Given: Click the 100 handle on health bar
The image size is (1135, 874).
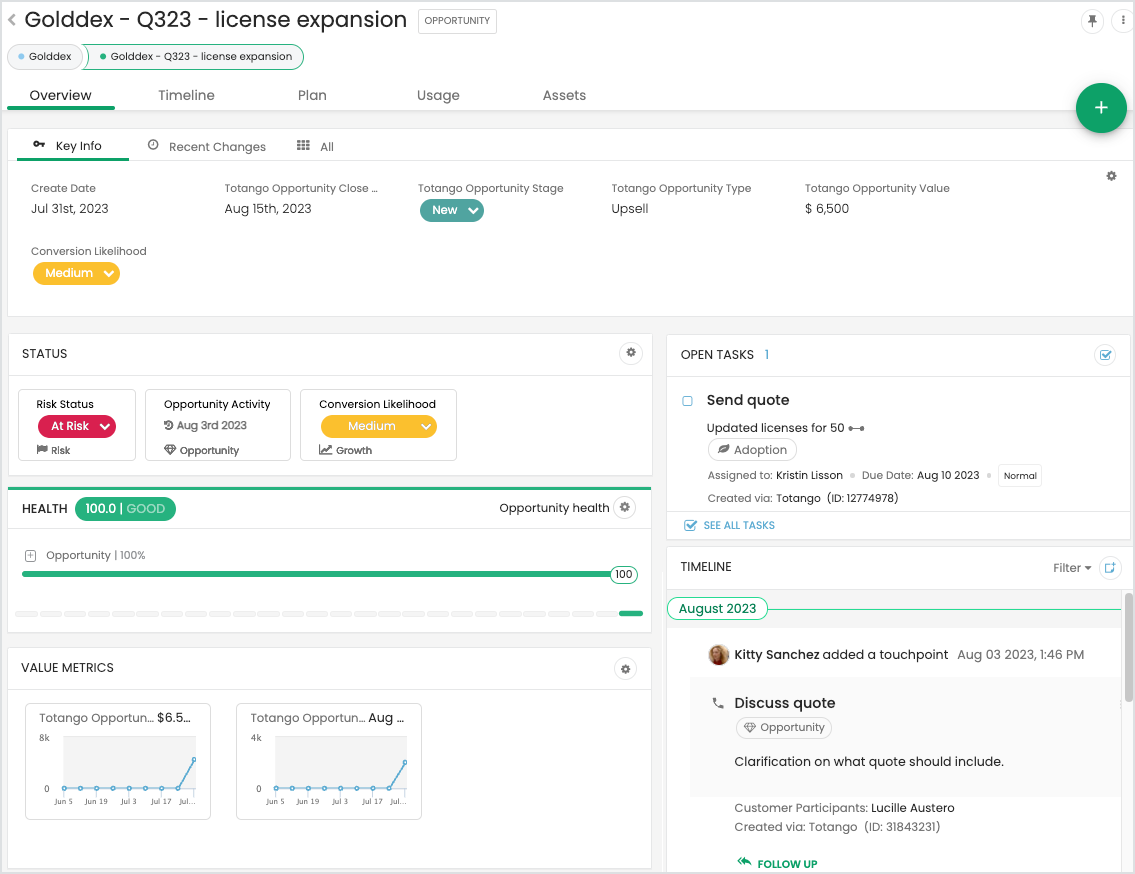Looking at the screenshot, I should 624,574.
